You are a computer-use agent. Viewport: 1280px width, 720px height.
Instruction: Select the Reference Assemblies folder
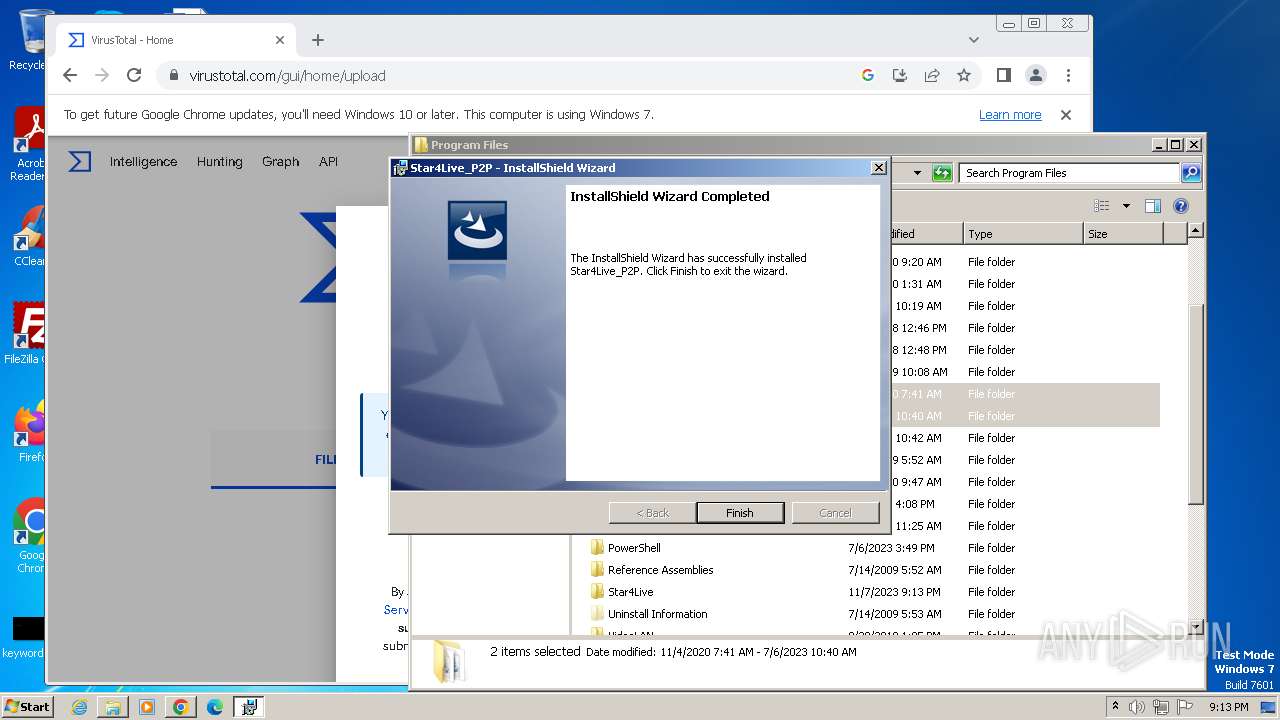[660, 570]
